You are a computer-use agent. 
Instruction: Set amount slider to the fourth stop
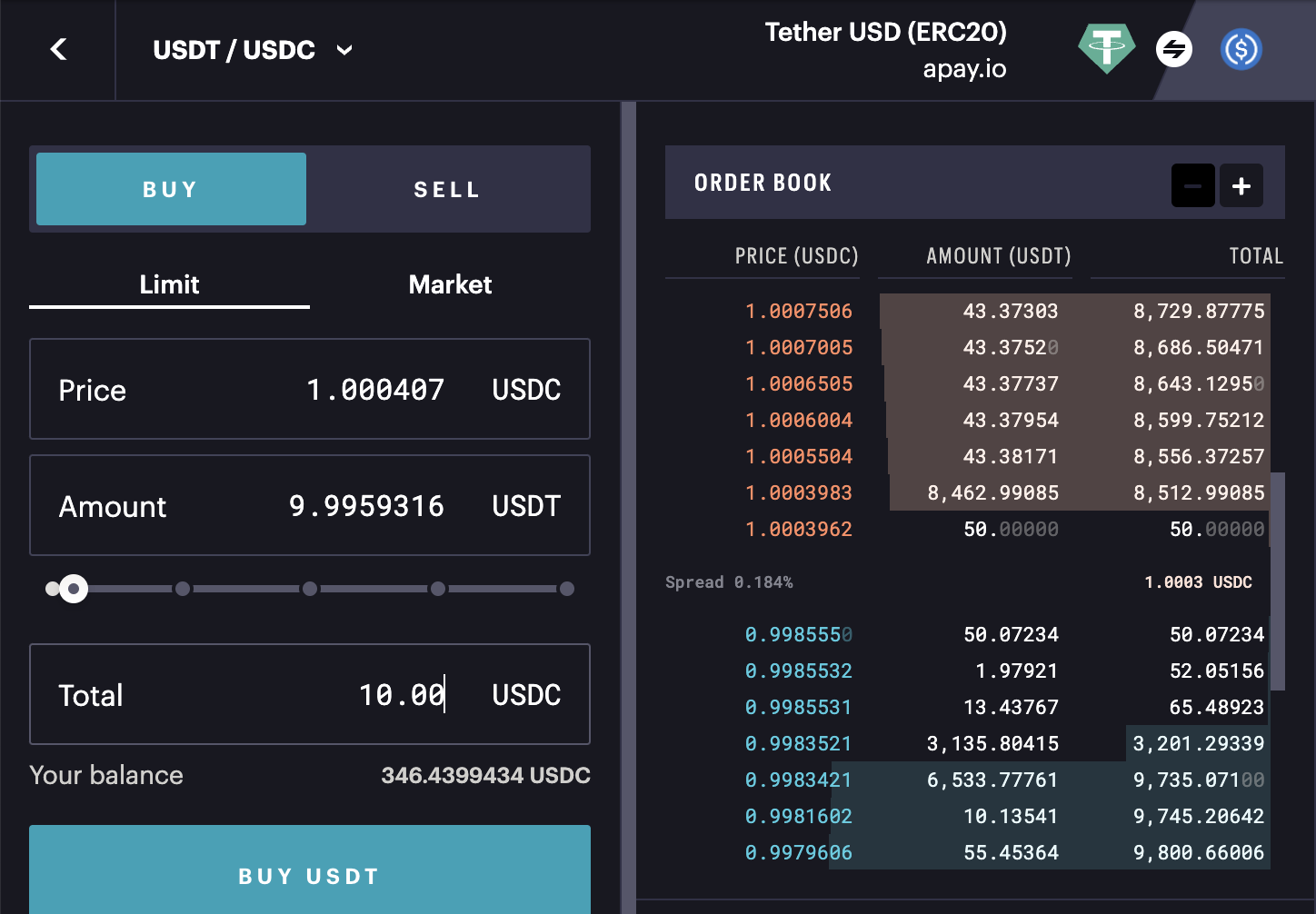pyautogui.click(x=438, y=589)
